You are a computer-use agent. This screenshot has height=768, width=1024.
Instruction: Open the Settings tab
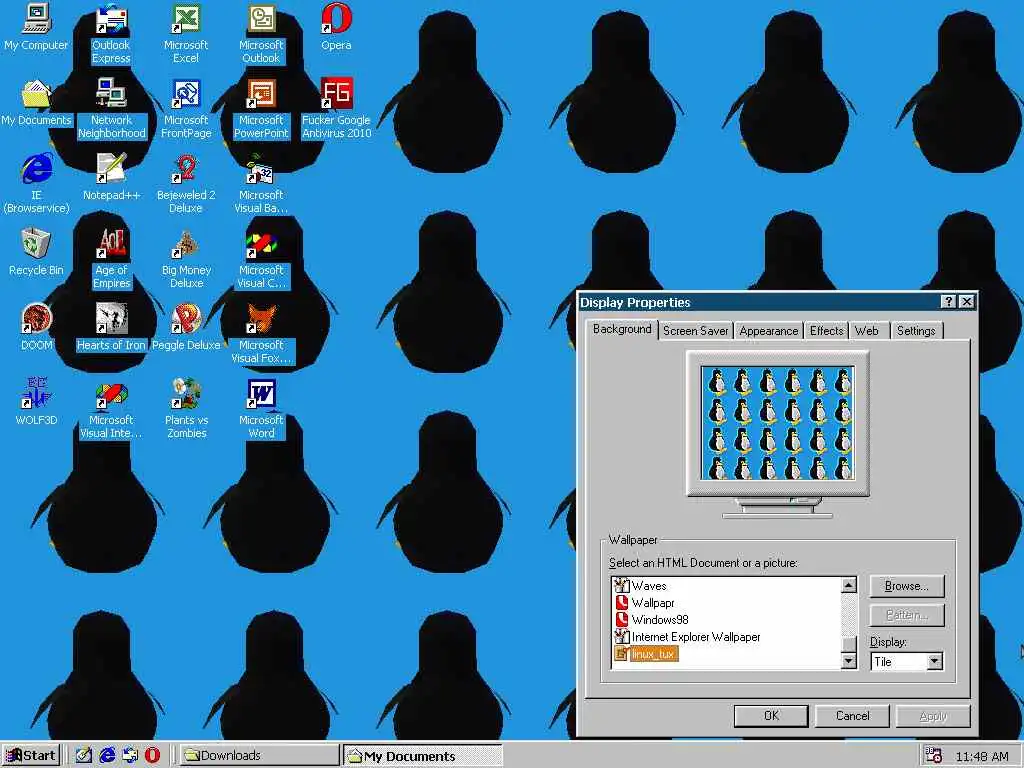pos(916,331)
